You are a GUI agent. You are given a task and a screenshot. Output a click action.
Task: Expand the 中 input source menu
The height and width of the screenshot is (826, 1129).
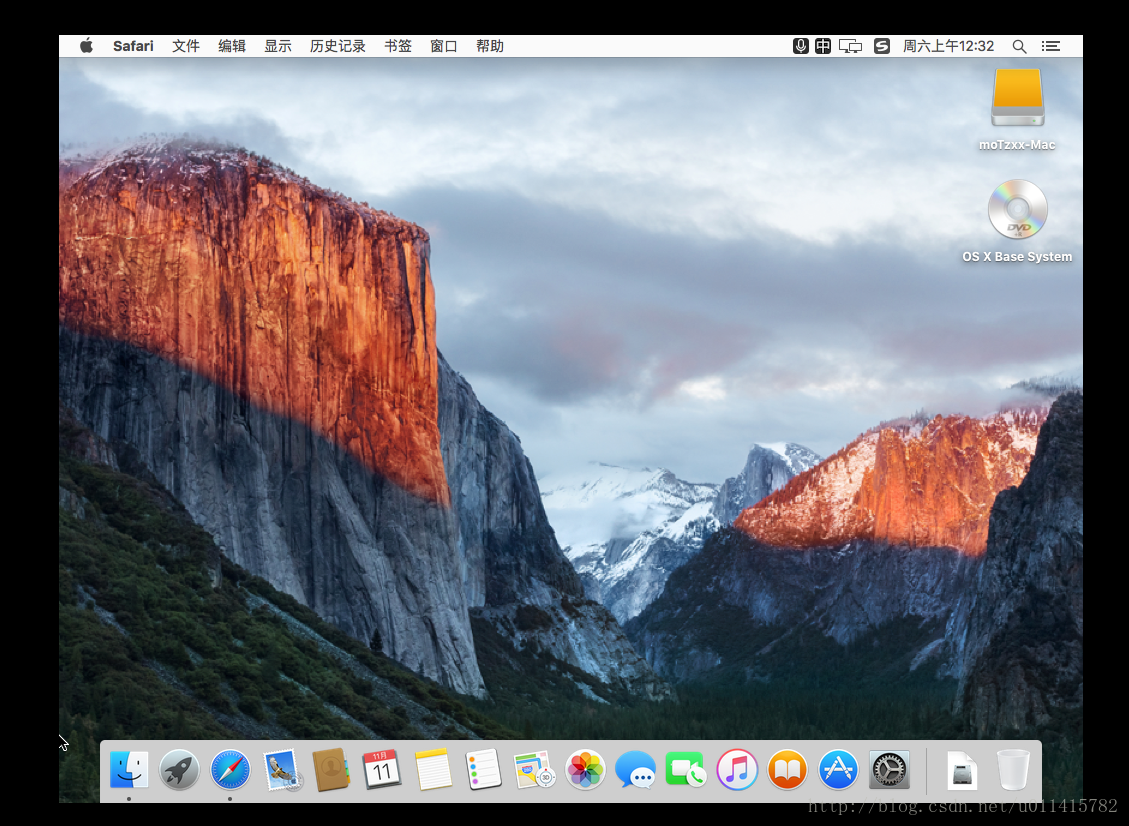click(823, 46)
